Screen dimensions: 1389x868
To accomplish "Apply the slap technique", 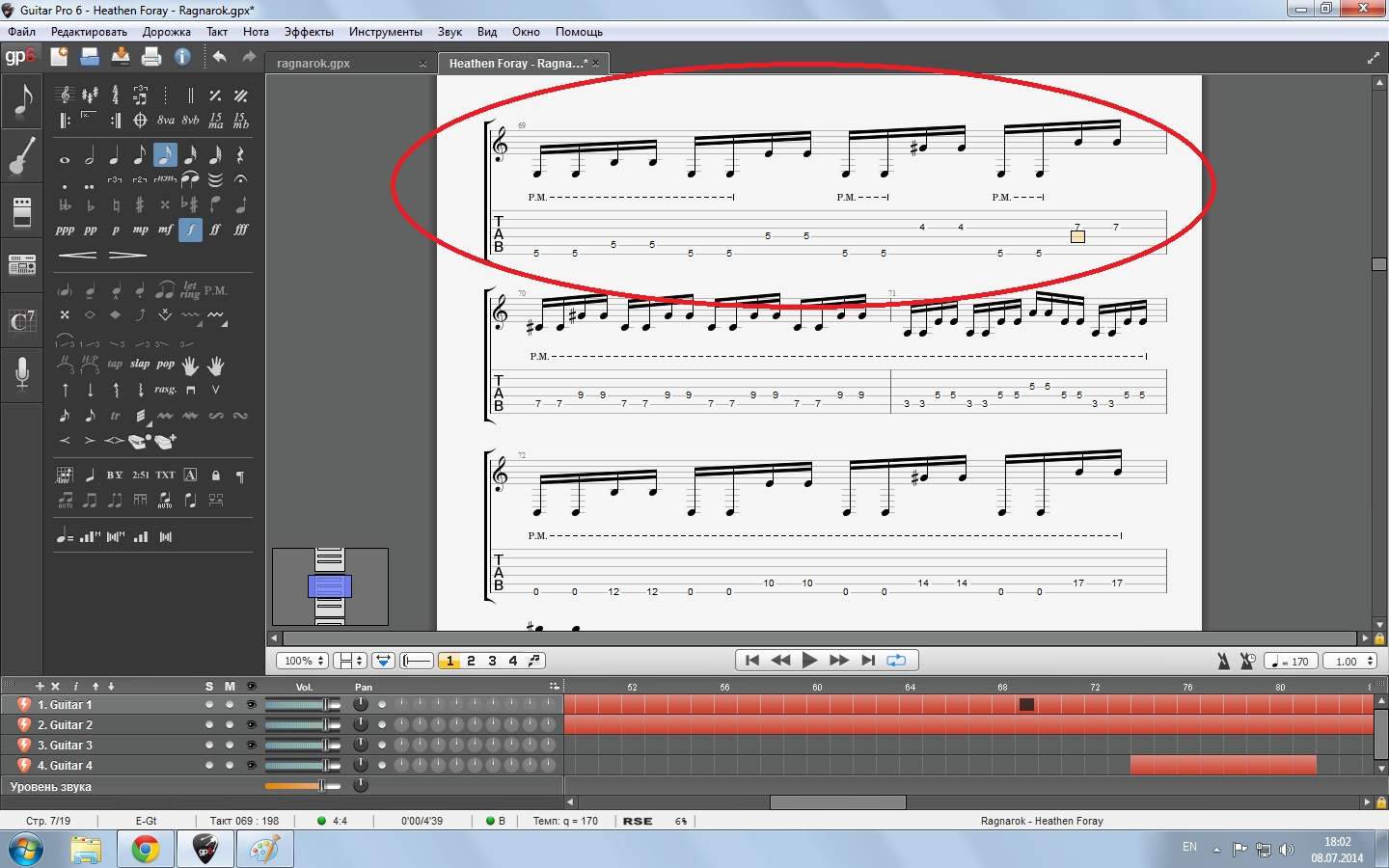I will point(140,365).
